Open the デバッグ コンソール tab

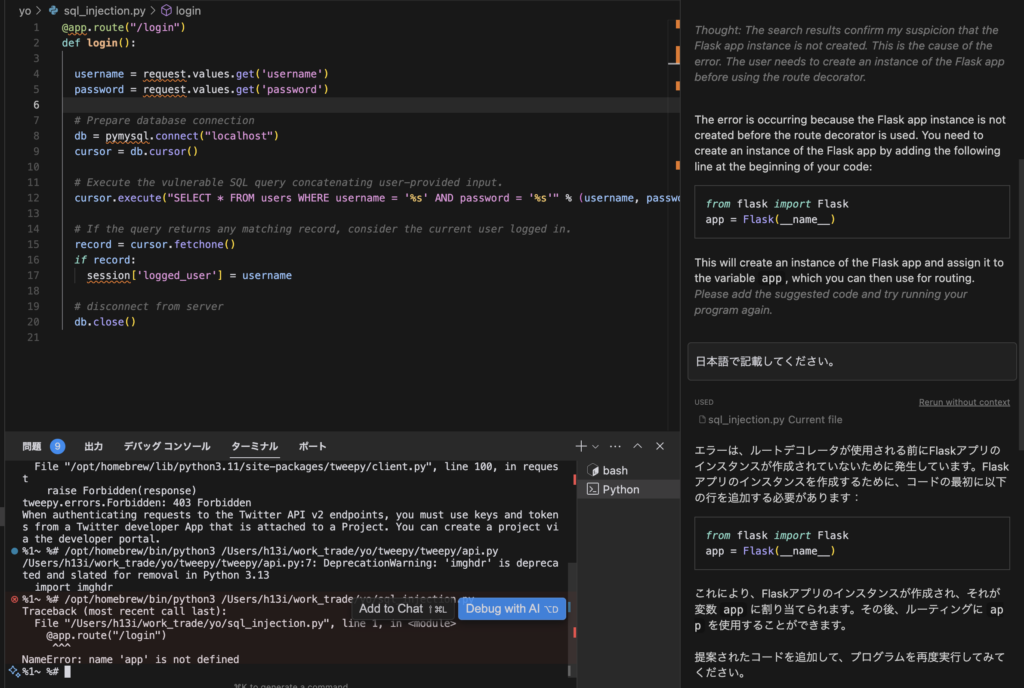[167, 446]
